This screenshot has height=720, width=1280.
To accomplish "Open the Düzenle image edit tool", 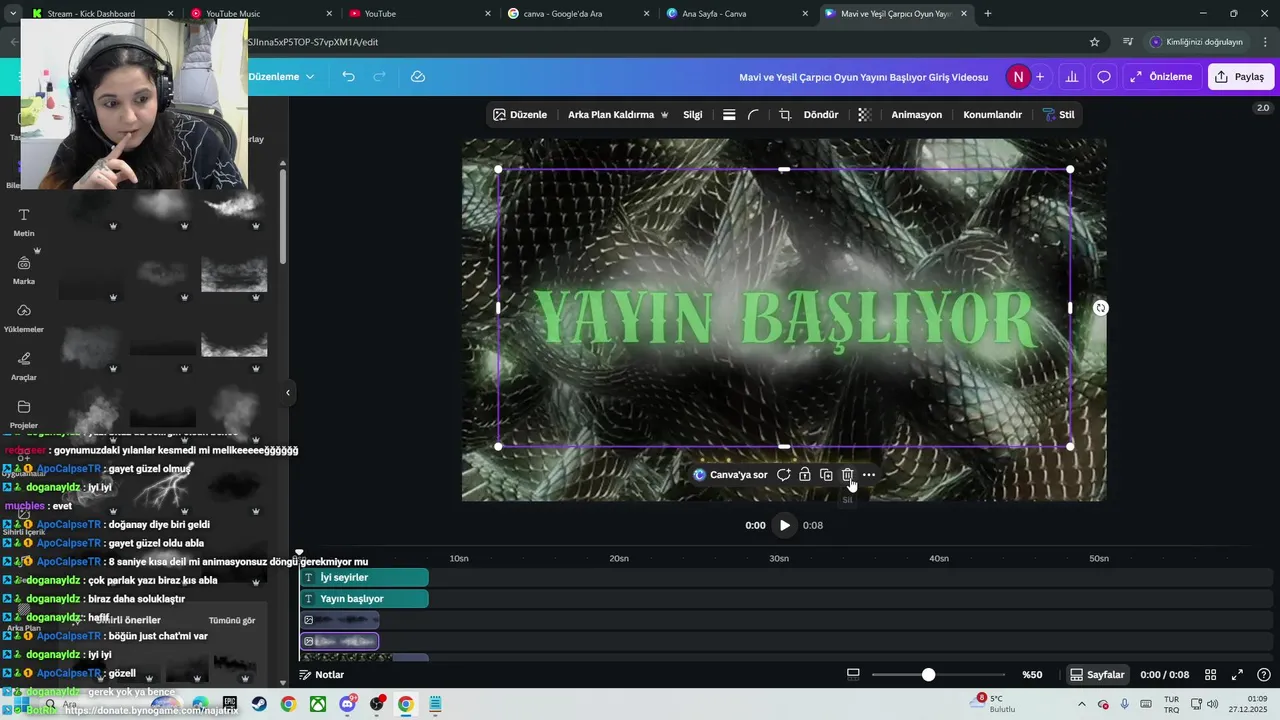I will [x=520, y=115].
